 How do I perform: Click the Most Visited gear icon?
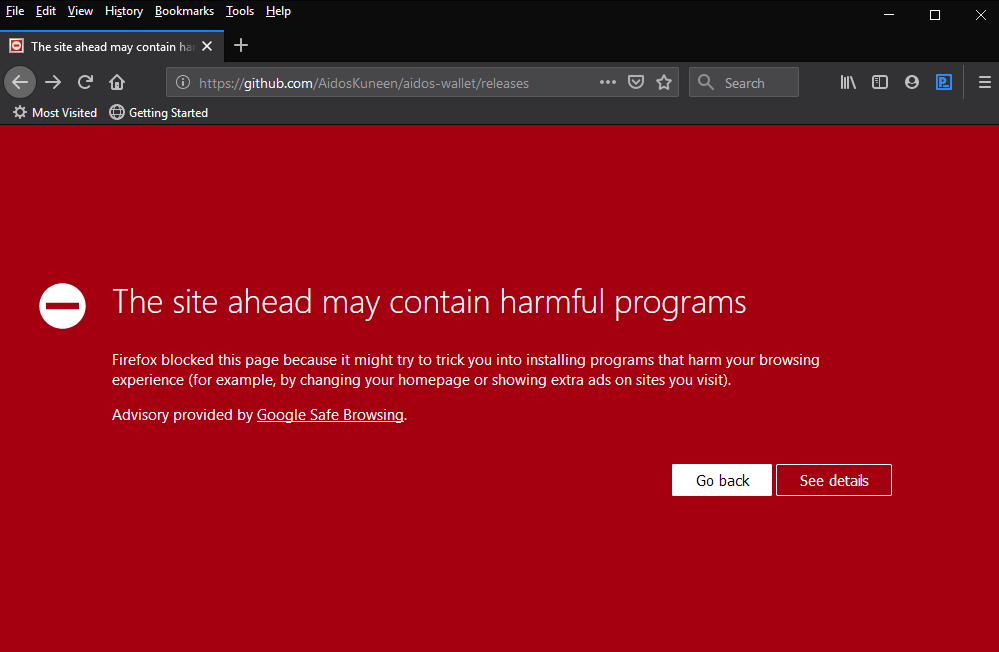point(20,113)
